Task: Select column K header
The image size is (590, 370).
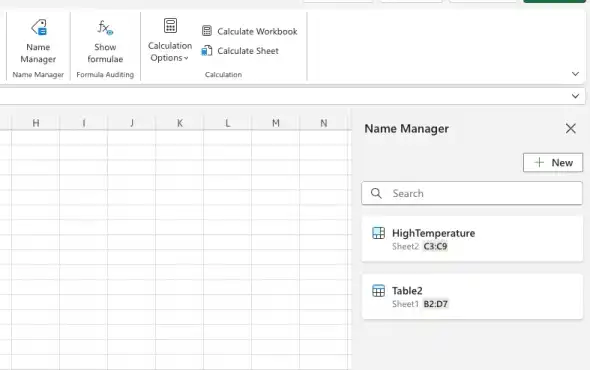Action: pyautogui.click(x=179, y=123)
